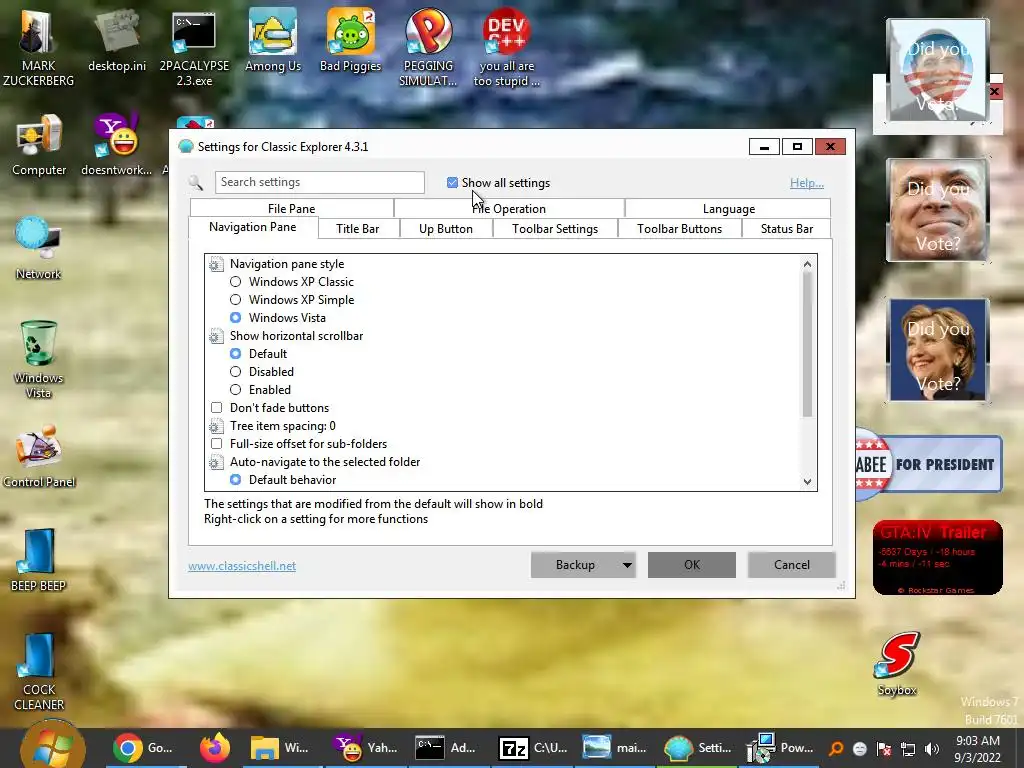The image size is (1024, 768).
Task: Select the Windows XP Simple radio option
Action: point(236,300)
